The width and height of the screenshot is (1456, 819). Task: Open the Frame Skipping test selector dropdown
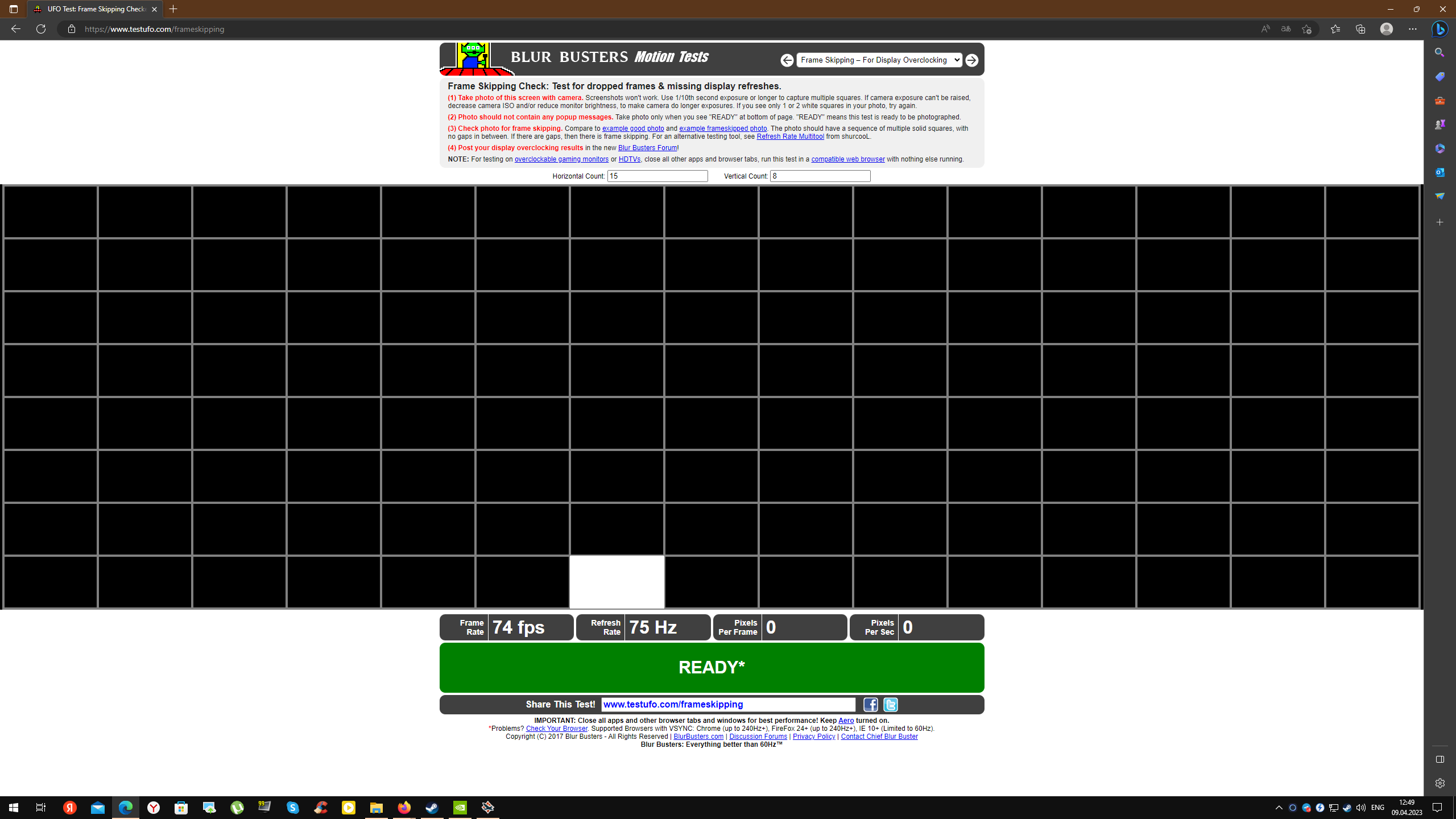879,60
